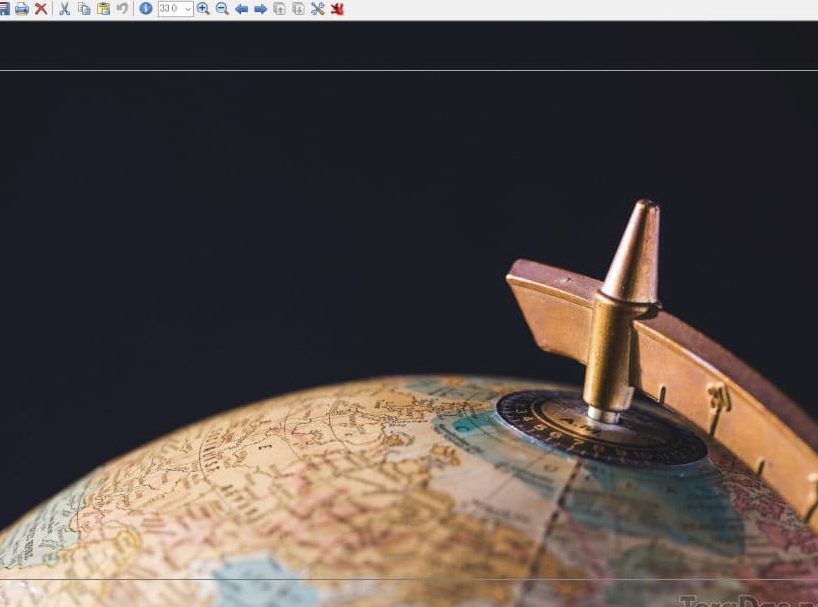Screen dimensions: 818x607
Task: Click the Save icon in the toolbar
Action: 4,9
